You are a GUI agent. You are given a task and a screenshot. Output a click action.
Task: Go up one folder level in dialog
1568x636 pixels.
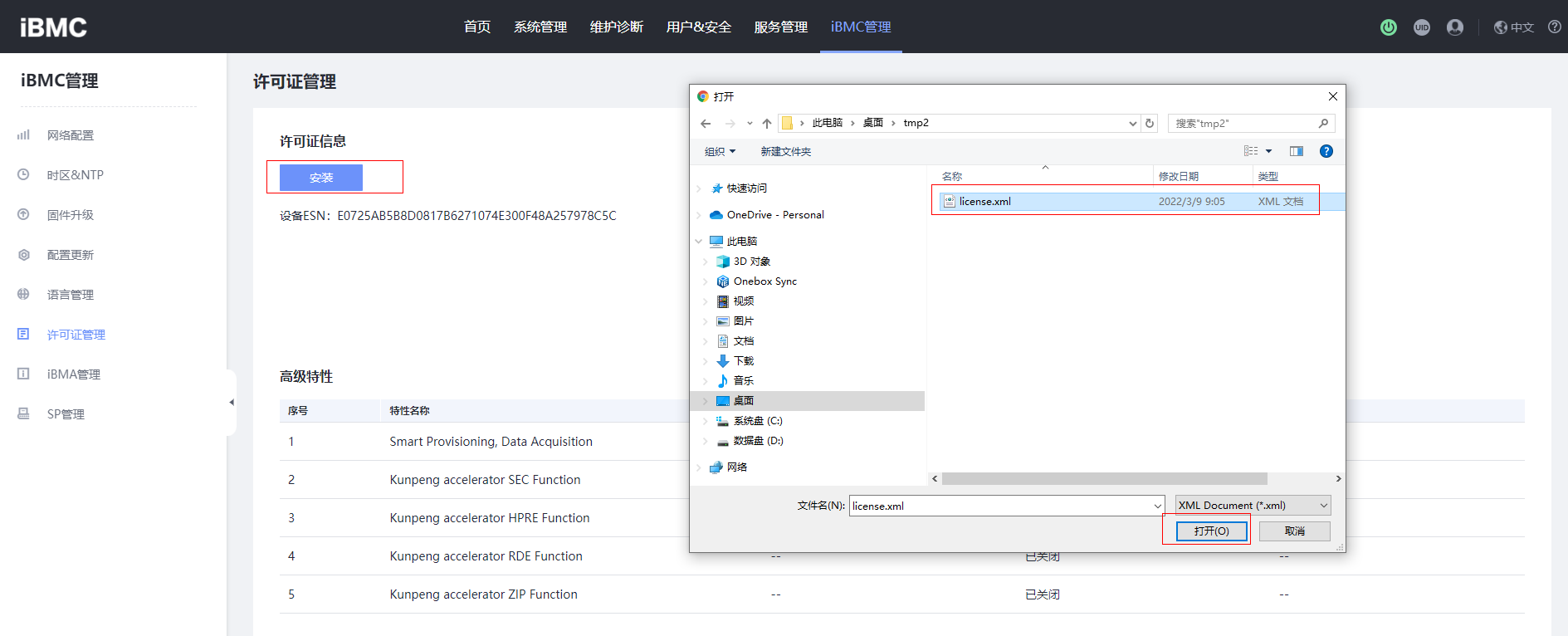(767, 124)
